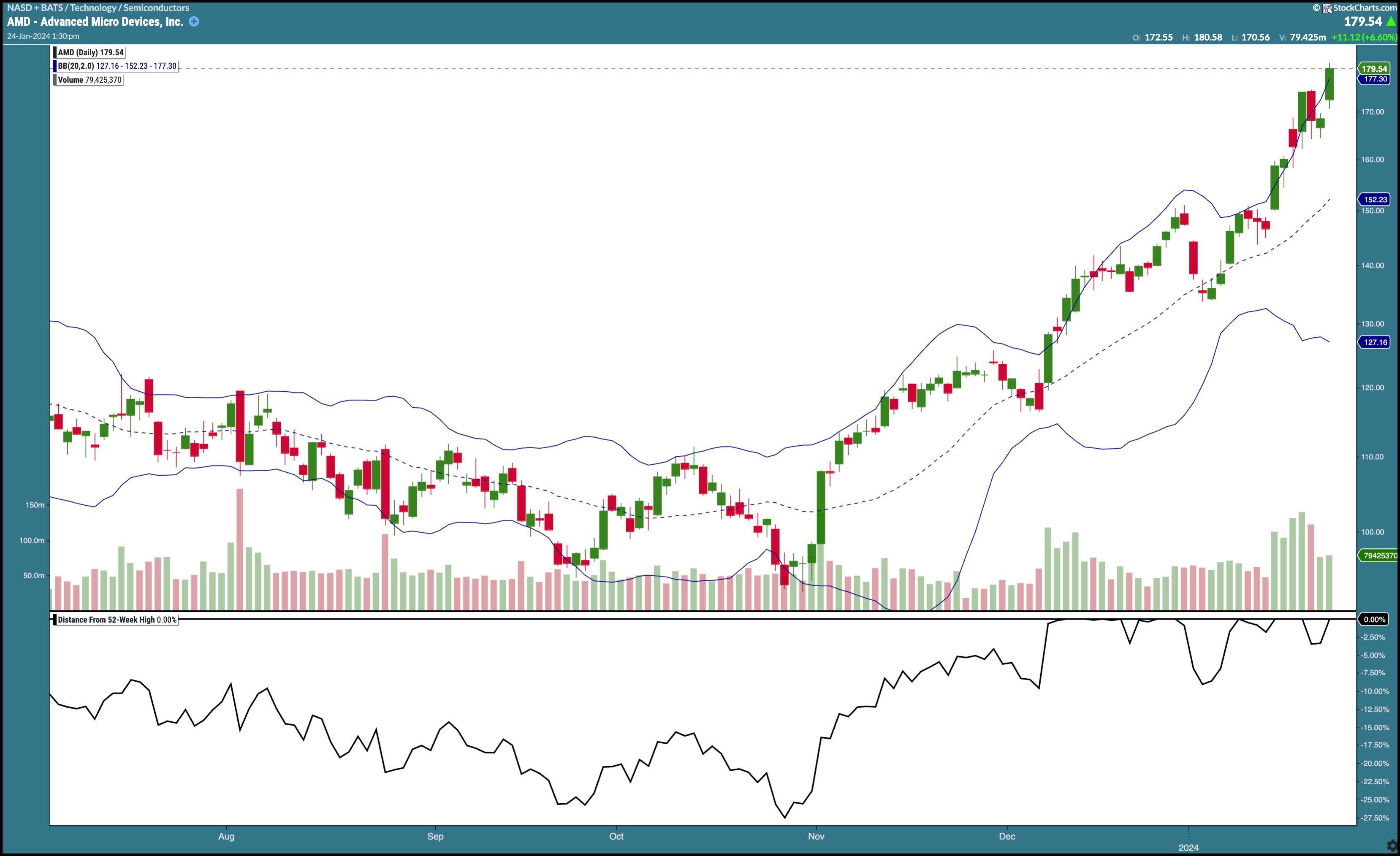Click the 152.23 Bollinger middle band axis tag

(1374, 199)
